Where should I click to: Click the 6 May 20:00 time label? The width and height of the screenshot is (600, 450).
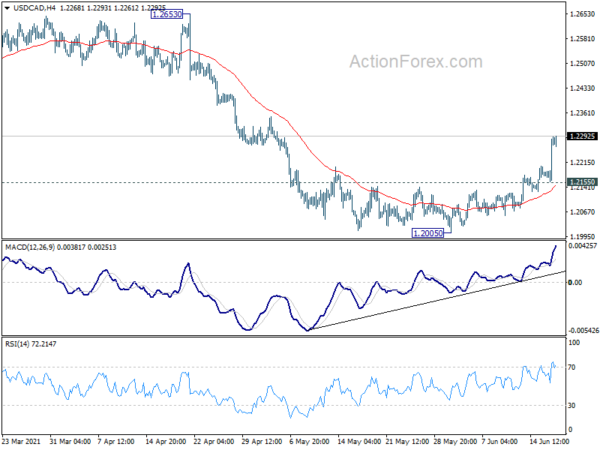309,441
